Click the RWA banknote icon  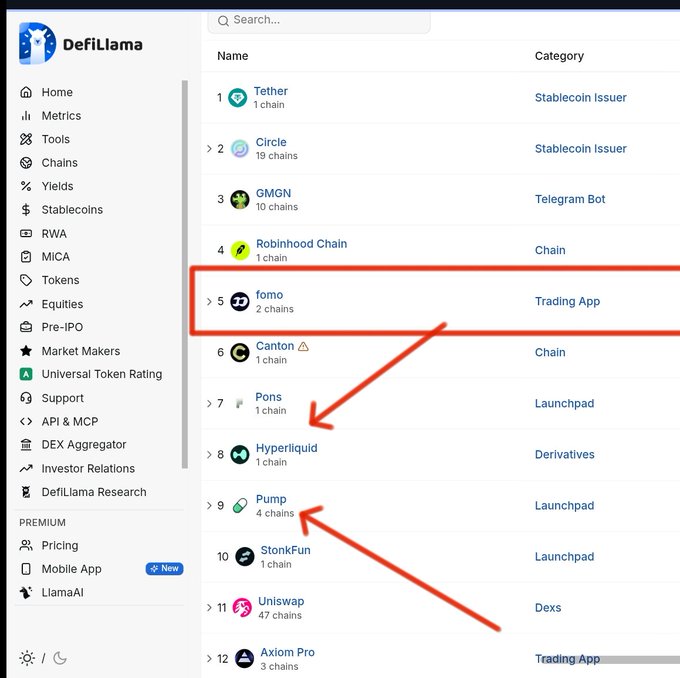click(26, 233)
